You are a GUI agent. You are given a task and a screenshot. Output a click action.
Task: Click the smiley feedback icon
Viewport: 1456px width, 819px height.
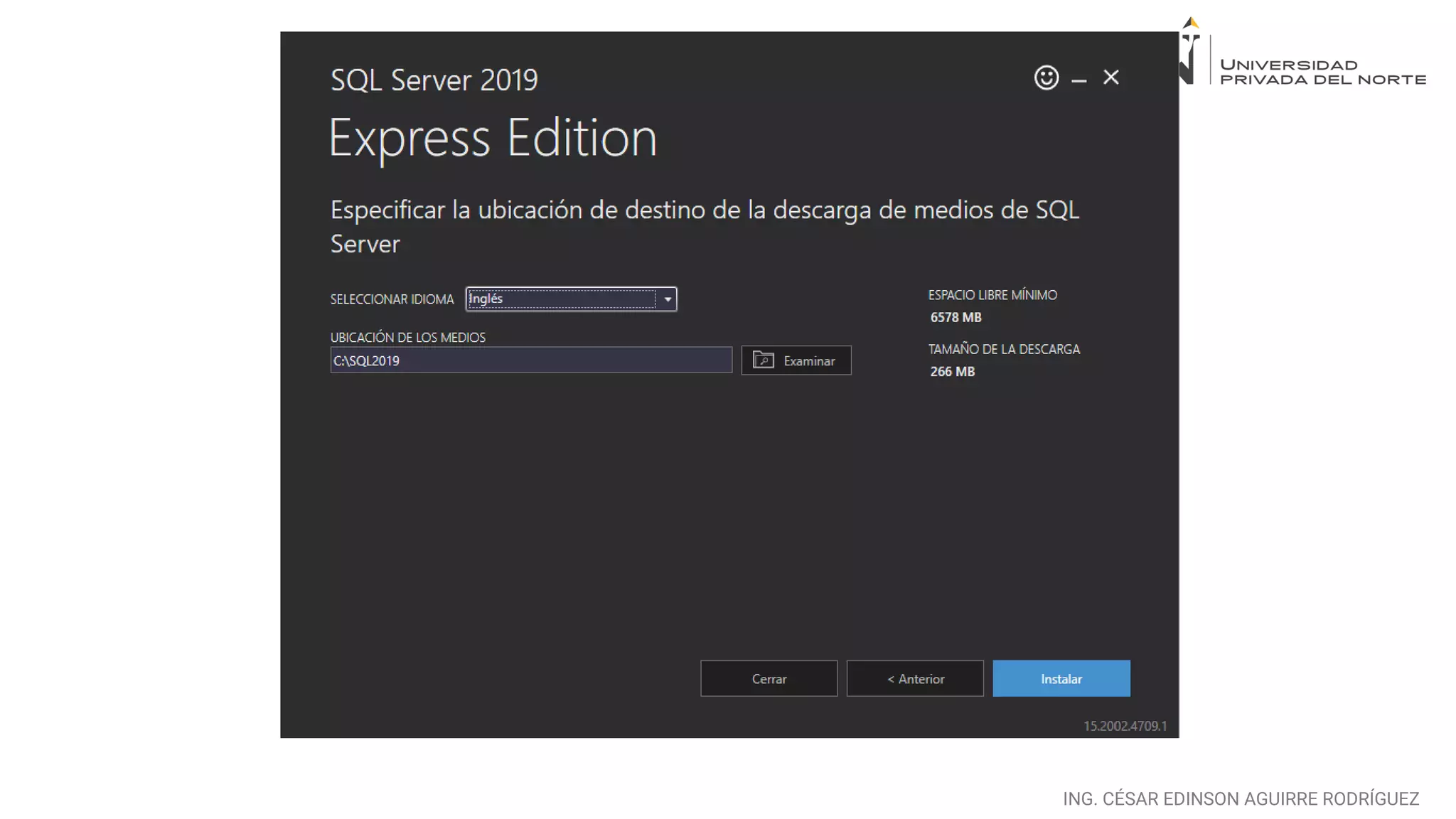click(x=1046, y=77)
